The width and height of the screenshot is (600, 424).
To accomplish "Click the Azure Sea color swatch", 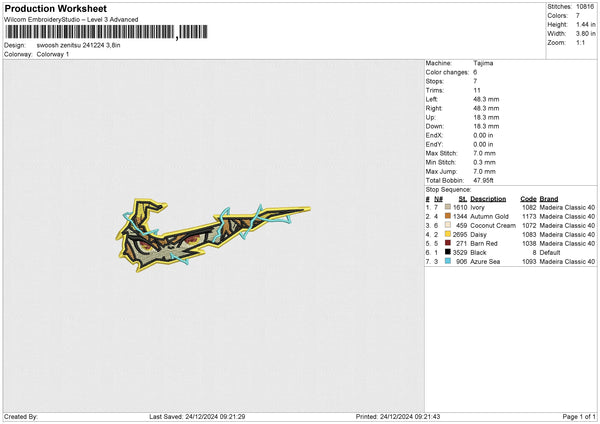I will tap(448, 261).
